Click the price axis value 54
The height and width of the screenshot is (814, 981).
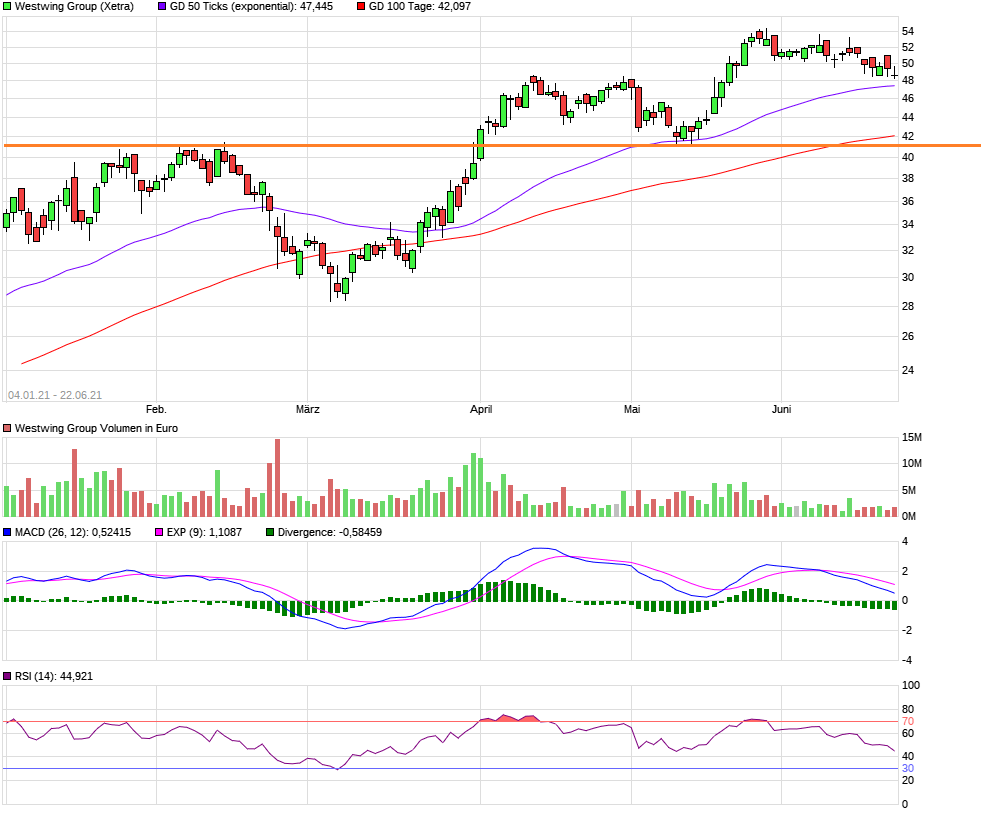point(908,31)
